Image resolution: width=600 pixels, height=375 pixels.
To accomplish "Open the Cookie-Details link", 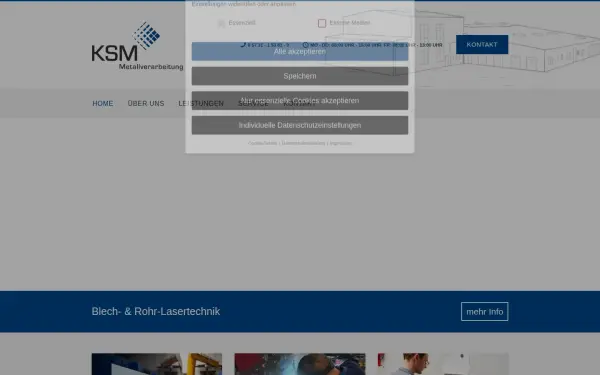I will (x=262, y=143).
